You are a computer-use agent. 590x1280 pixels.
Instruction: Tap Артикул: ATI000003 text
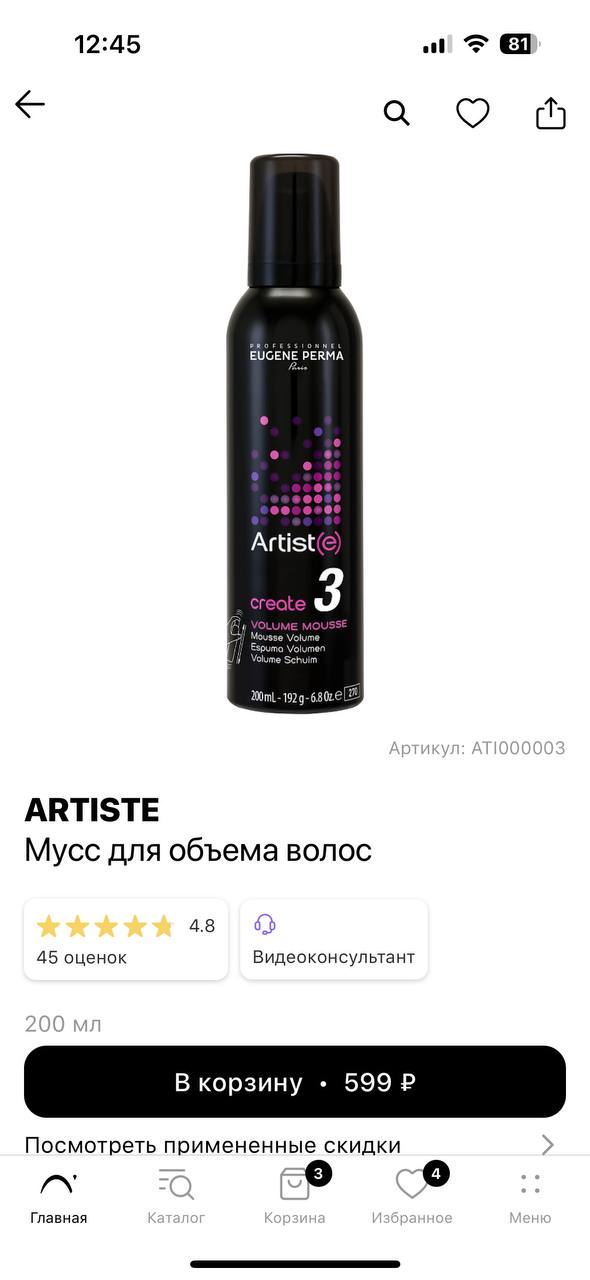click(477, 748)
